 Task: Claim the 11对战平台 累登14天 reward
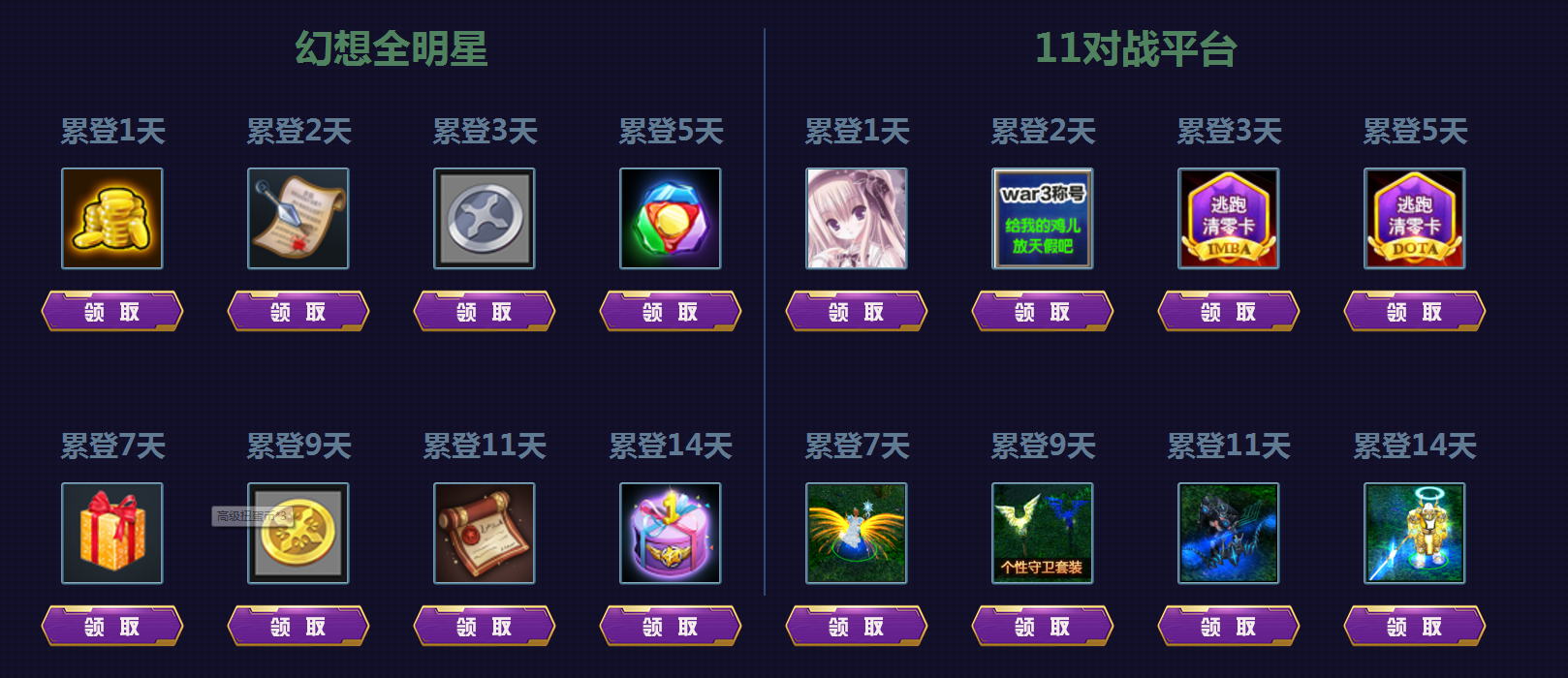[1415, 626]
